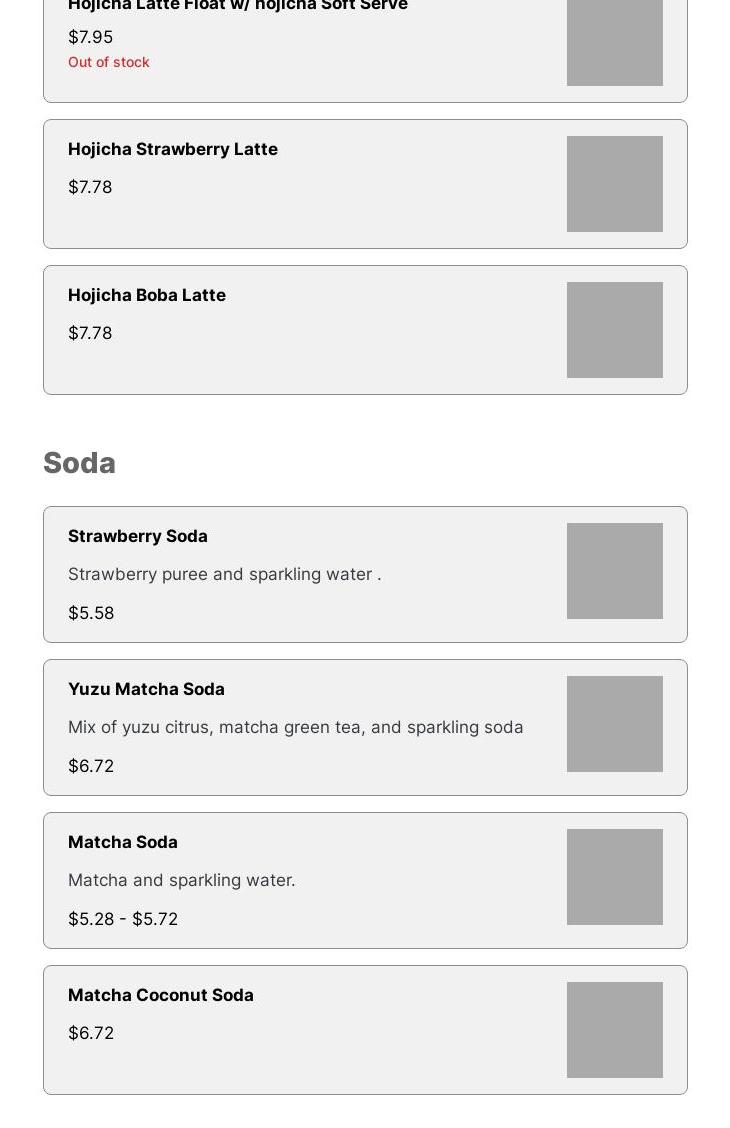Click the Matcha Soda image thumbnail
This screenshot has height=1128, width=730.
click(614, 877)
